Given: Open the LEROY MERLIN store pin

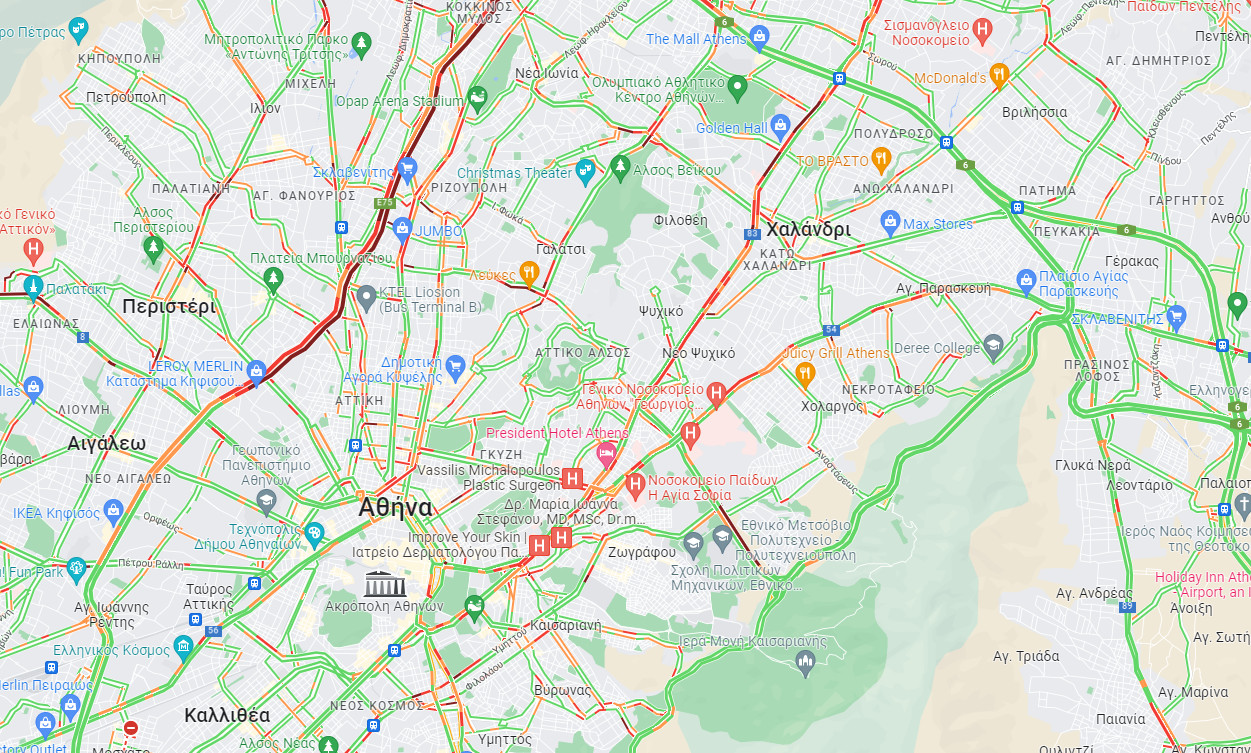Looking at the screenshot, I should [256, 372].
